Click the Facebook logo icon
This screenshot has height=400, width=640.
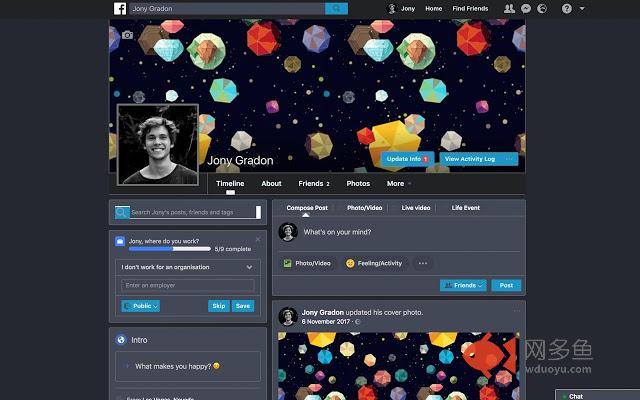[120, 8]
